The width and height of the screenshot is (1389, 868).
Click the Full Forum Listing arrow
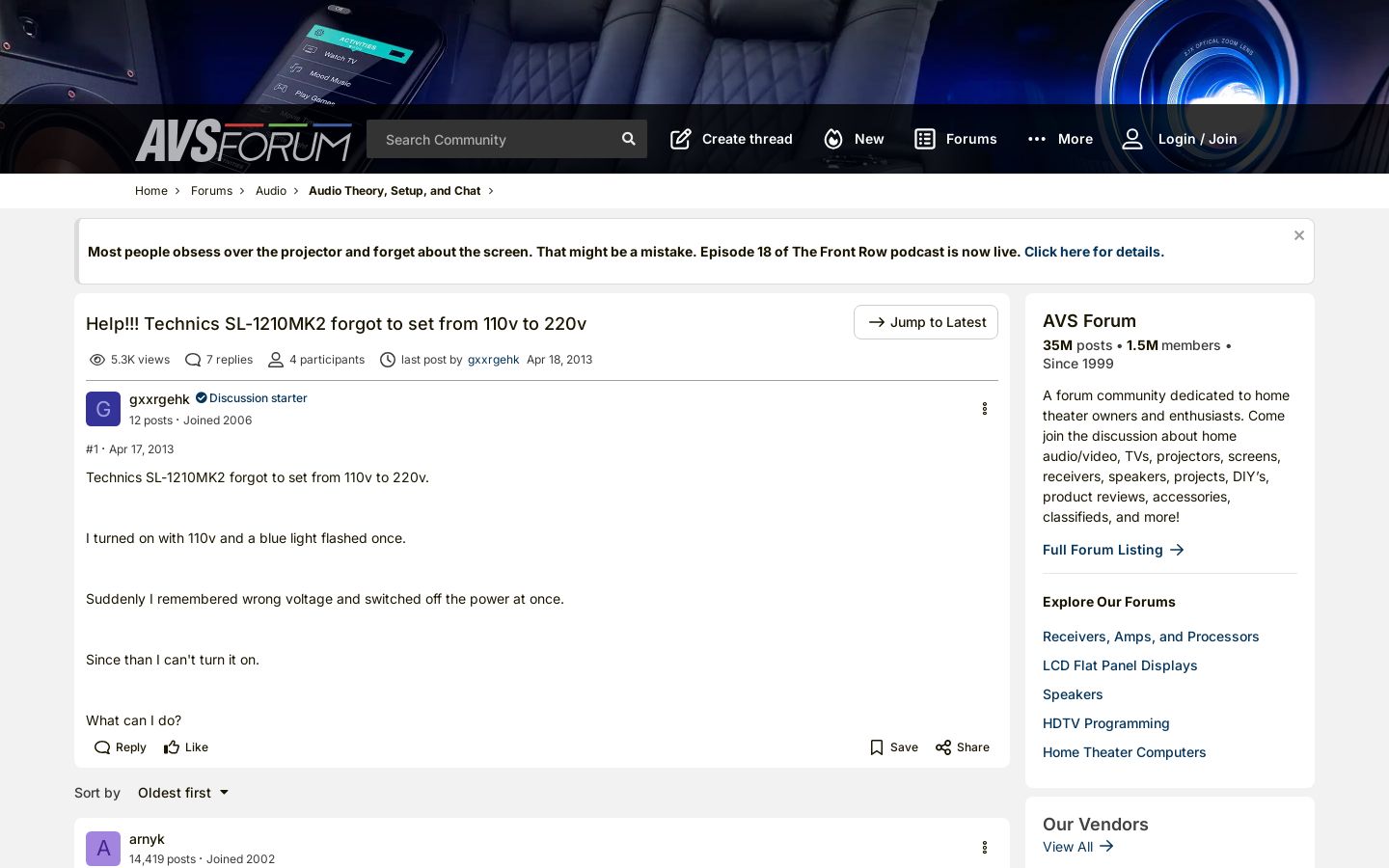pos(1177,550)
